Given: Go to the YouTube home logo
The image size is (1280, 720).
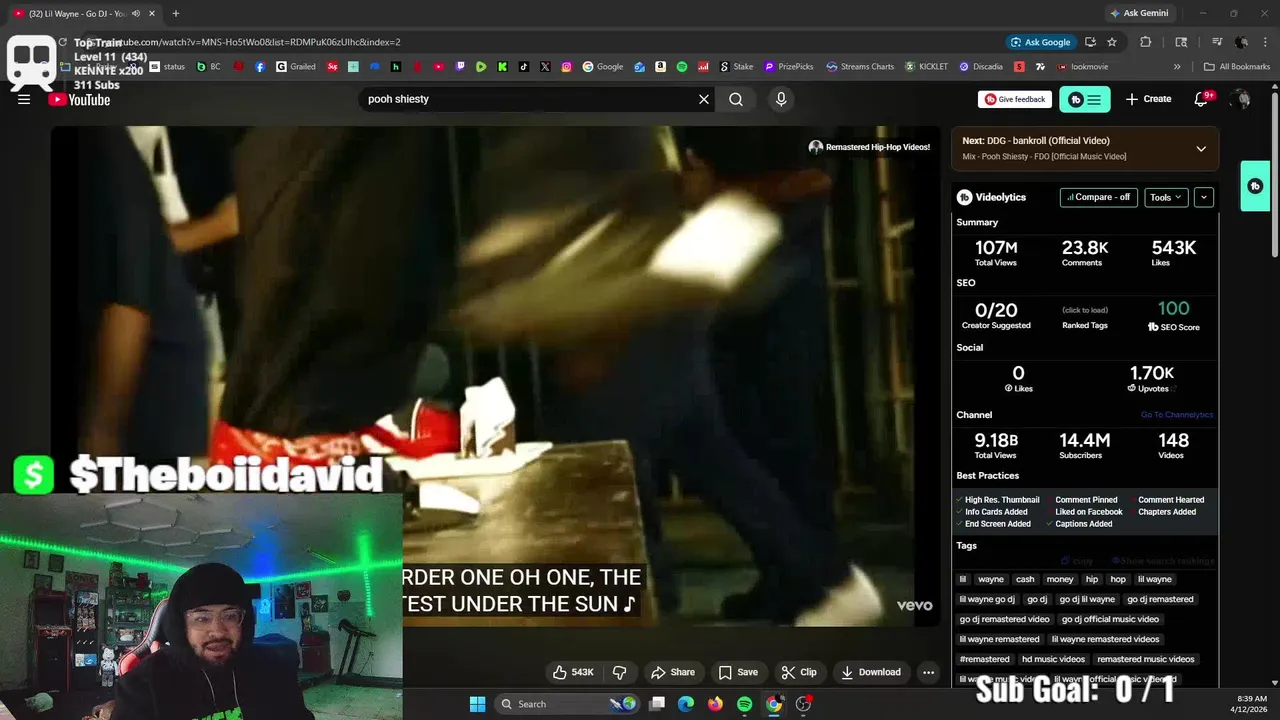Looking at the screenshot, I should click(80, 99).
